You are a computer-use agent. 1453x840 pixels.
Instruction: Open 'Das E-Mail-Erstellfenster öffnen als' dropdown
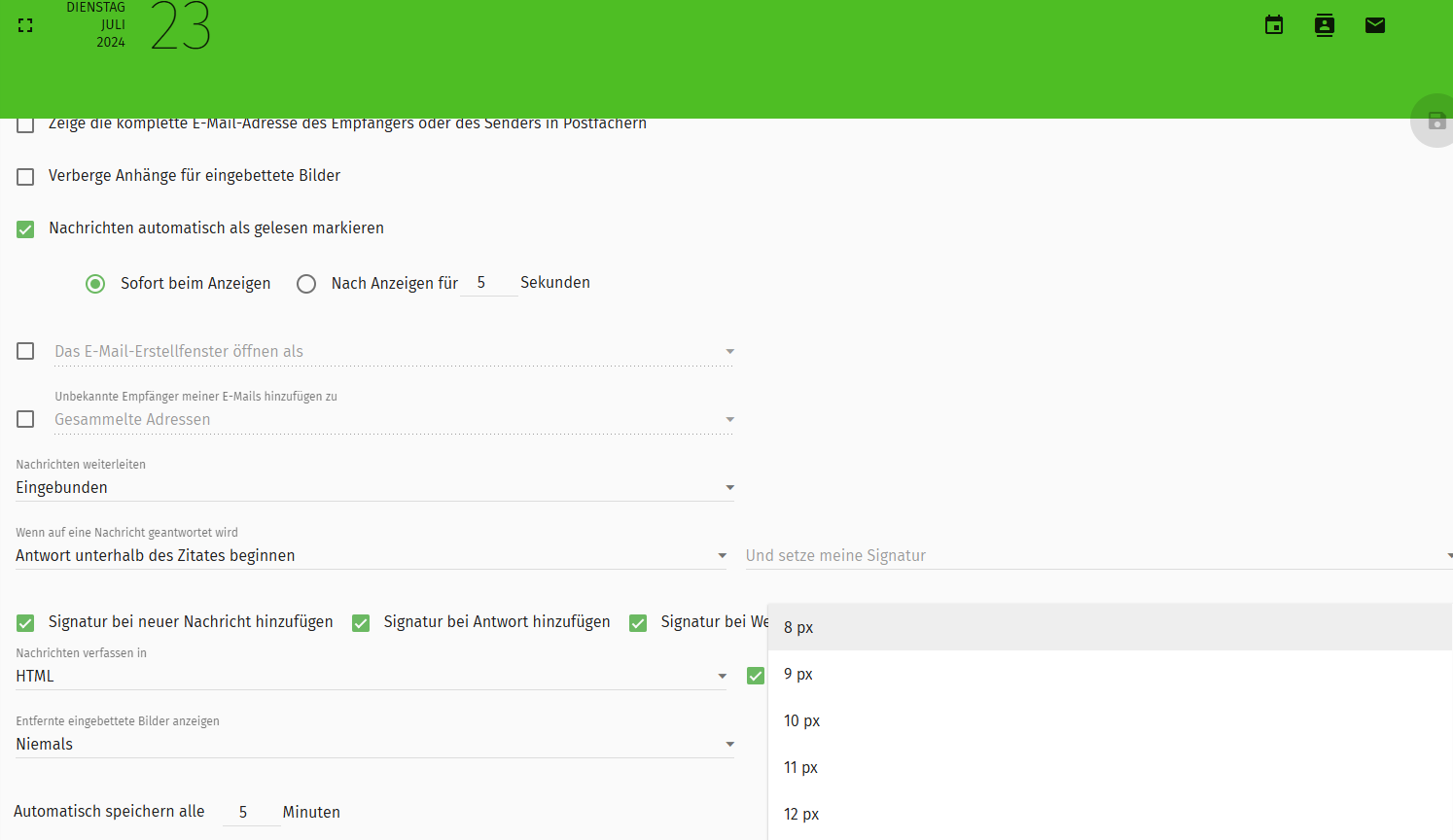394,352
